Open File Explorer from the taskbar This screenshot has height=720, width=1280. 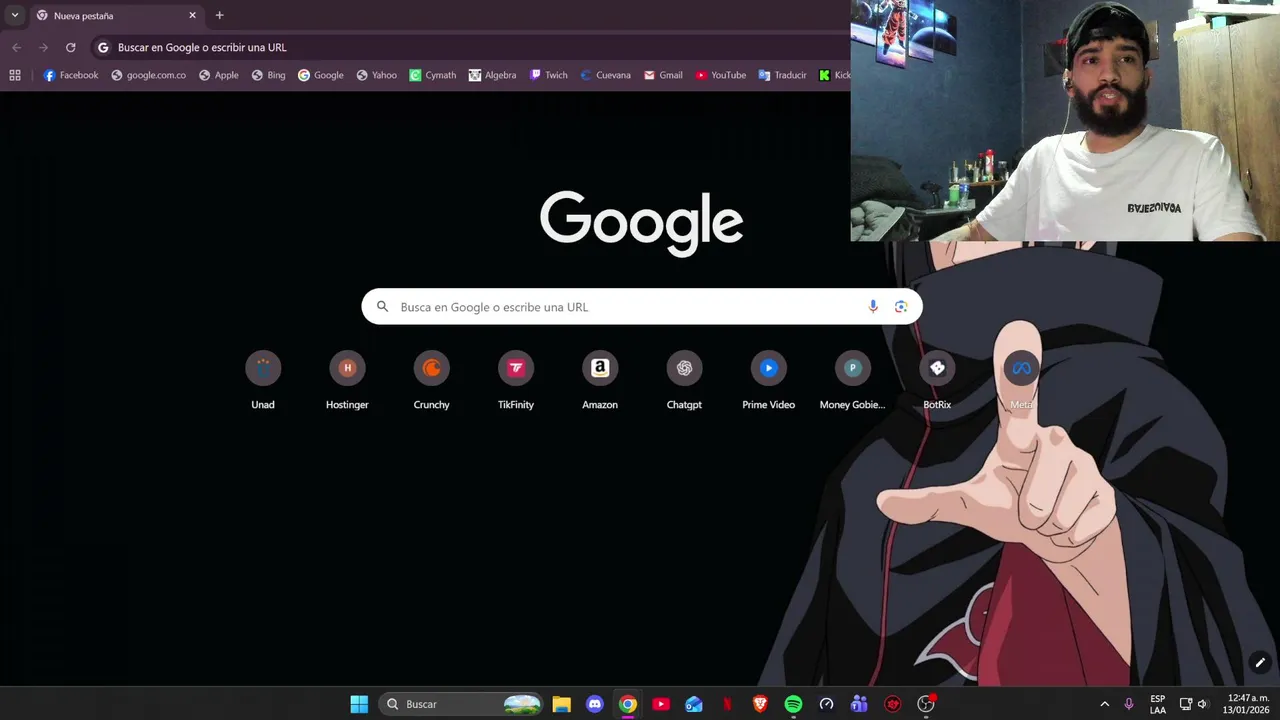[561, 704]
